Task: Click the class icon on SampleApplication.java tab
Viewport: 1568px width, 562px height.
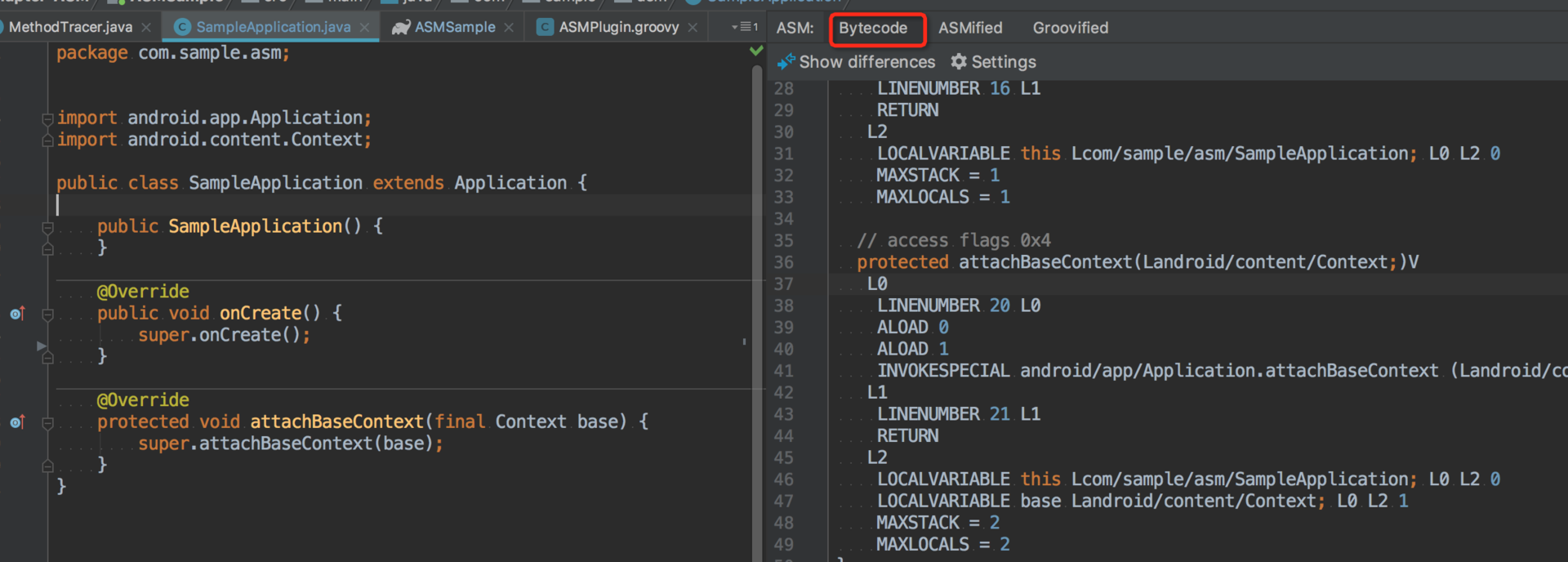Action: pos(182,28)
